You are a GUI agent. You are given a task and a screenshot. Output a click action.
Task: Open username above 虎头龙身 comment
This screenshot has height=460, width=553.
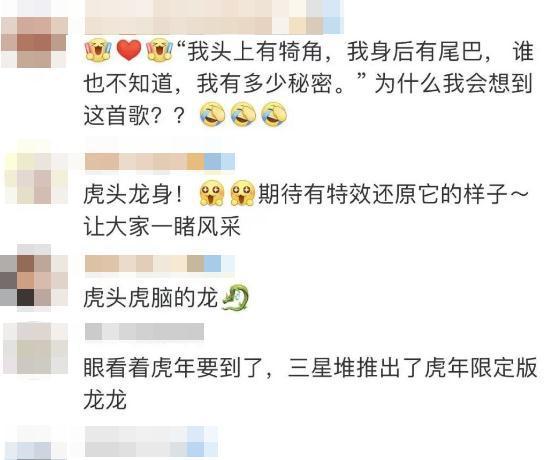point(160,162)
